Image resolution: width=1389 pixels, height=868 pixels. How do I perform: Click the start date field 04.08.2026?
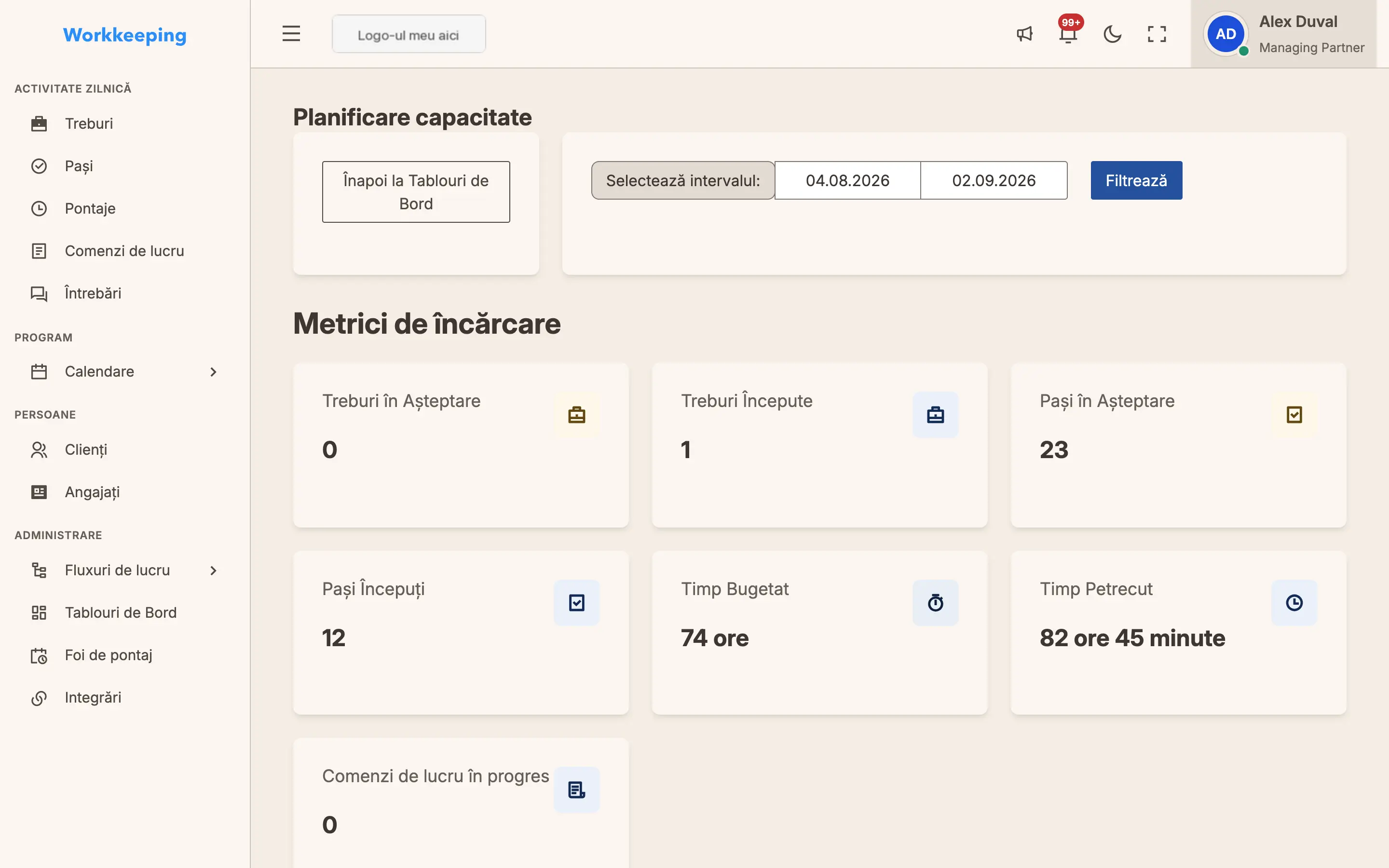pyautogui.click(x=847, y=180)
